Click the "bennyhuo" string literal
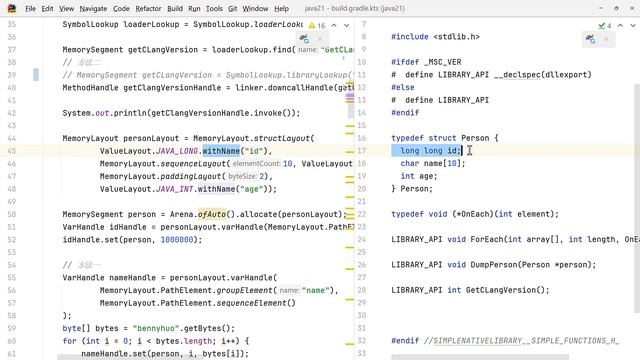 [156, 328]
